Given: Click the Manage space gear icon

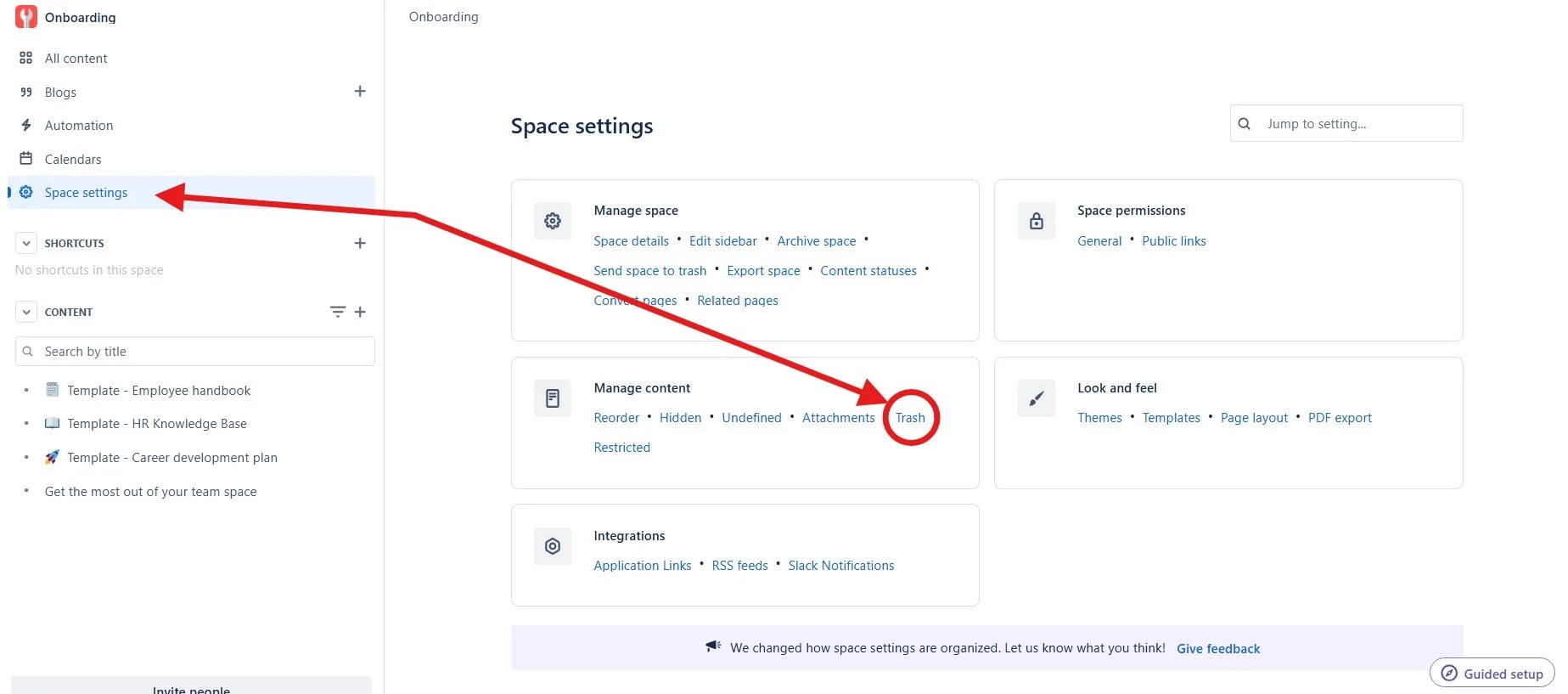Looking at the screenshot, I should tap(553, 221).
